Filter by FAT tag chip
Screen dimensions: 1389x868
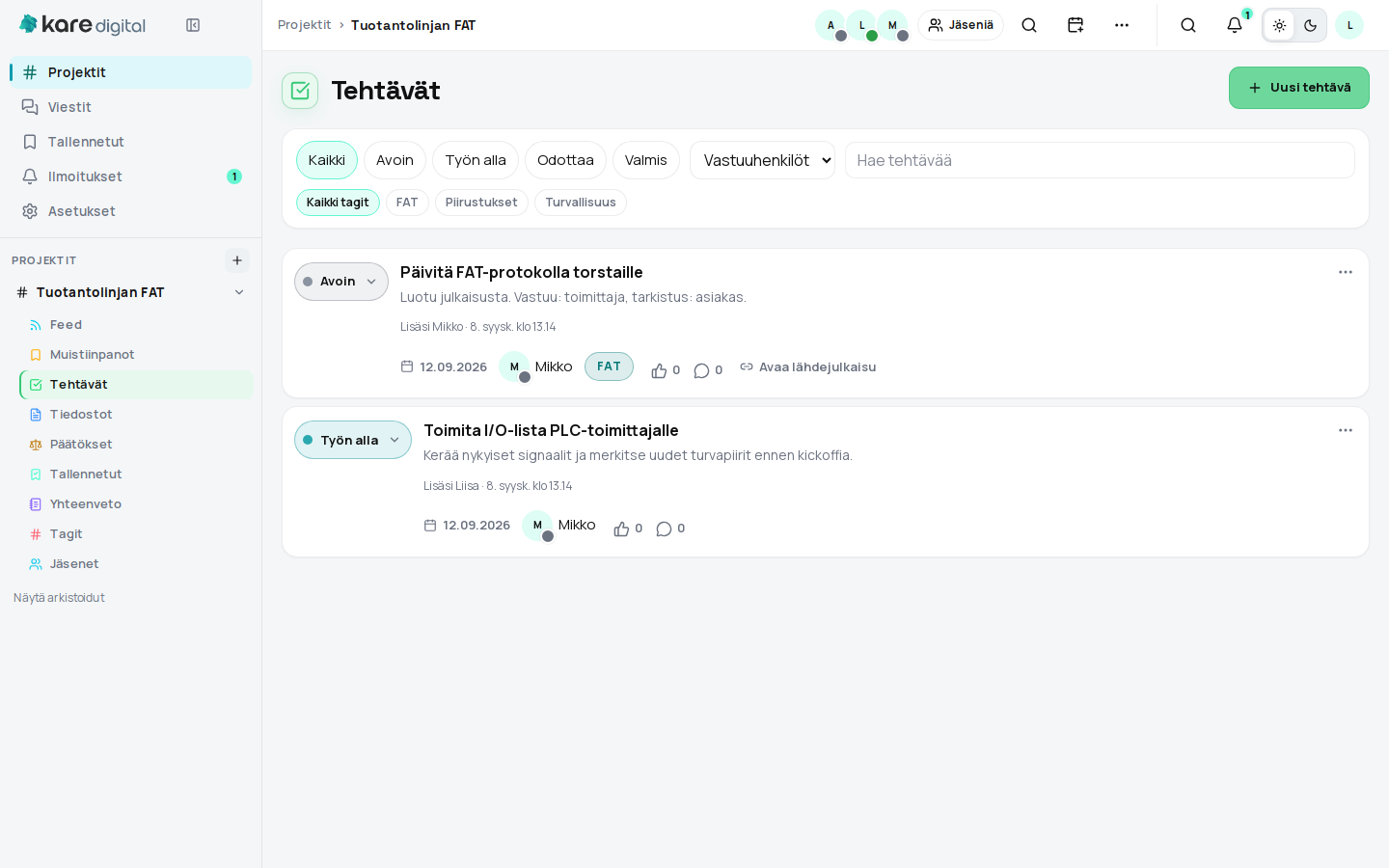407,203
